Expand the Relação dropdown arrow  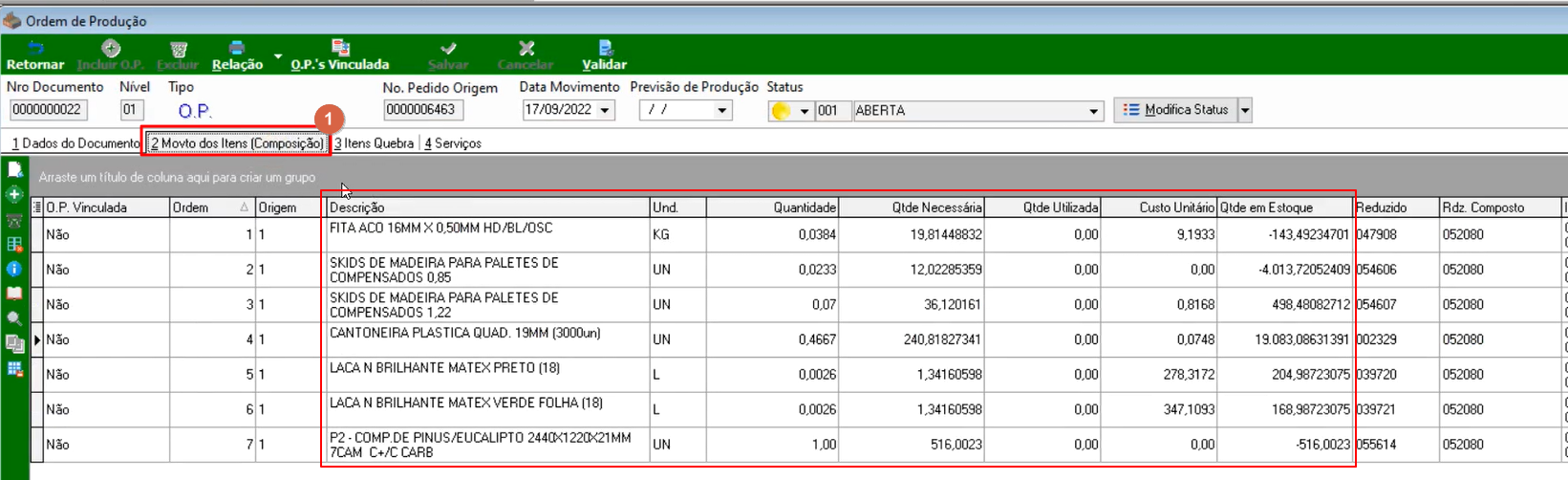coord(278,56)
